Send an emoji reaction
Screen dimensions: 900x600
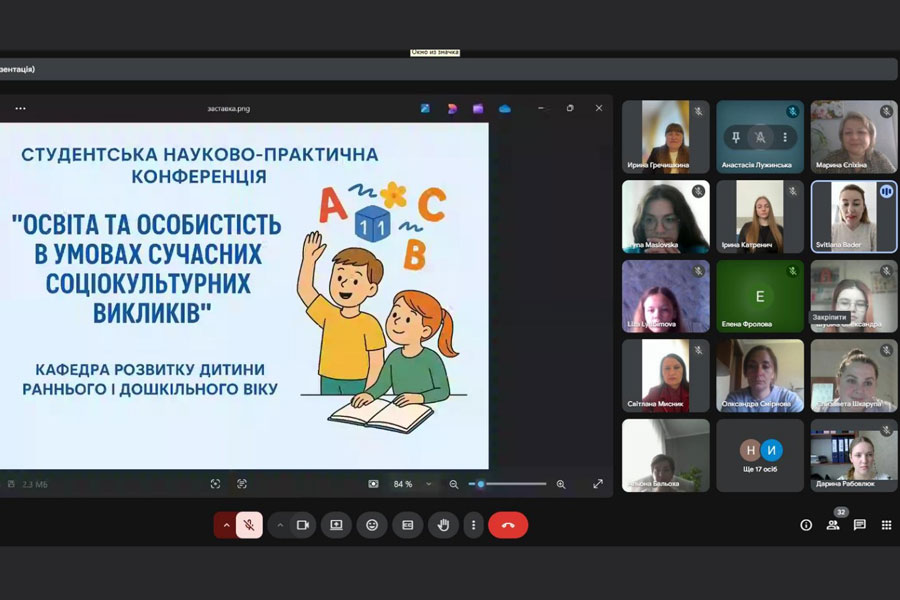click(372, 525)
